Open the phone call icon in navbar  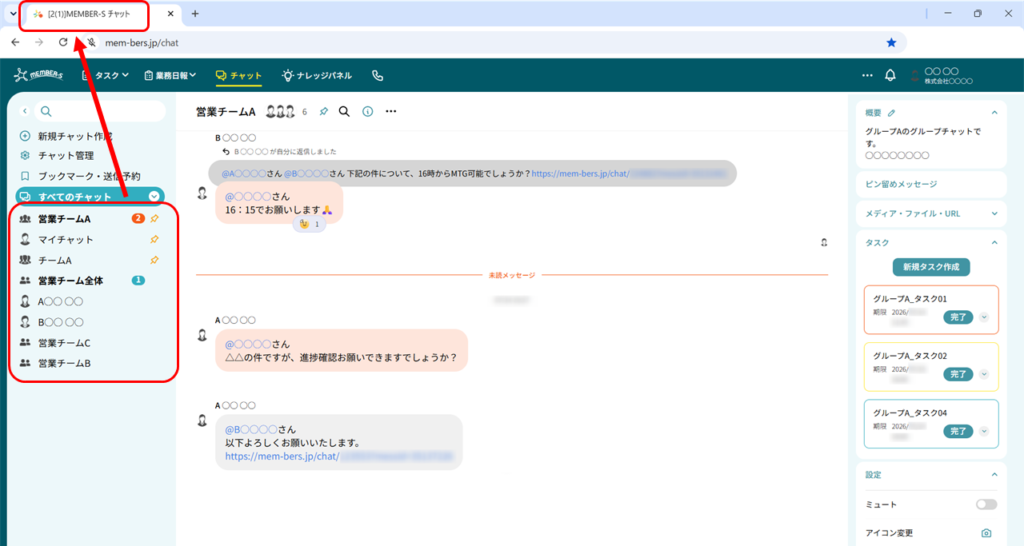pyautogui.click(x=377, y=76)
